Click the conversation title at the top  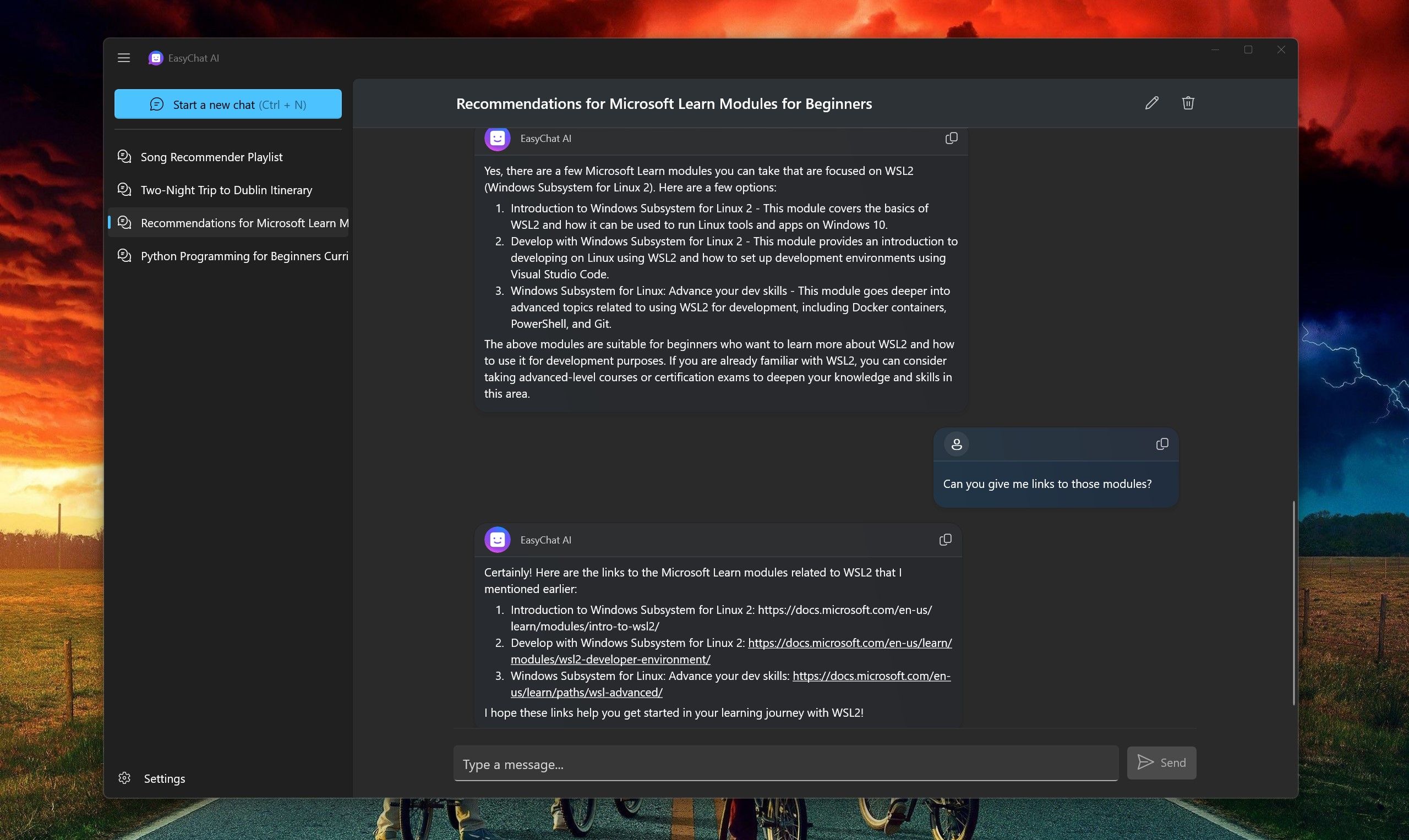664,103
